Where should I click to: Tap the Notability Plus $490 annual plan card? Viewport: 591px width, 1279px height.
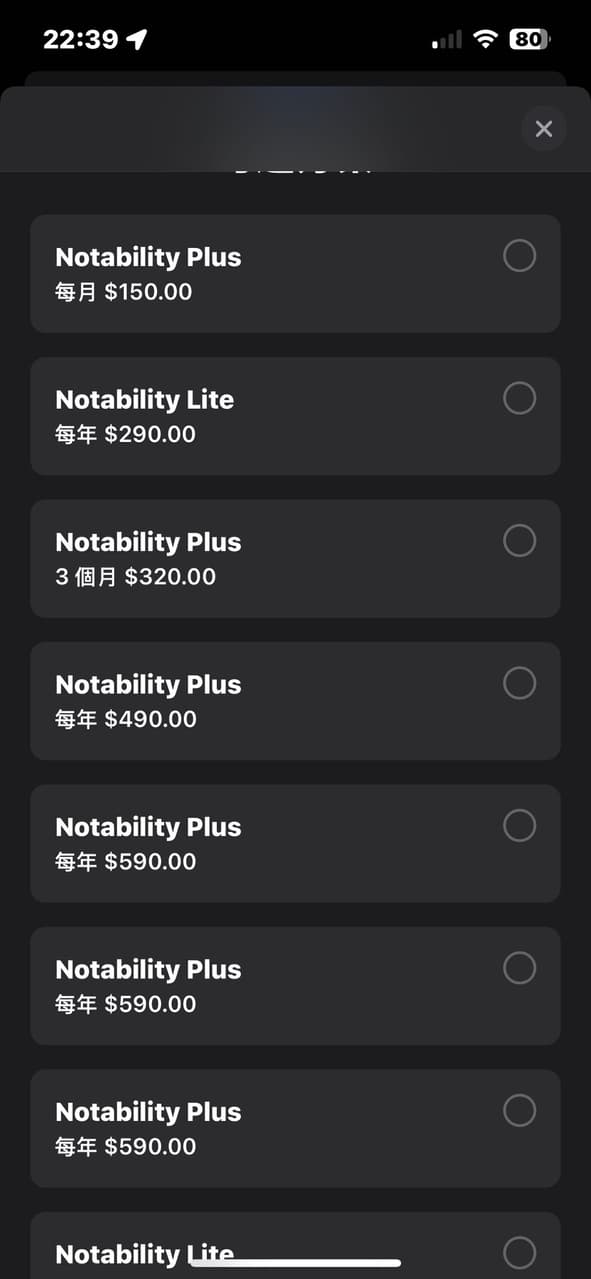(295, 699)
